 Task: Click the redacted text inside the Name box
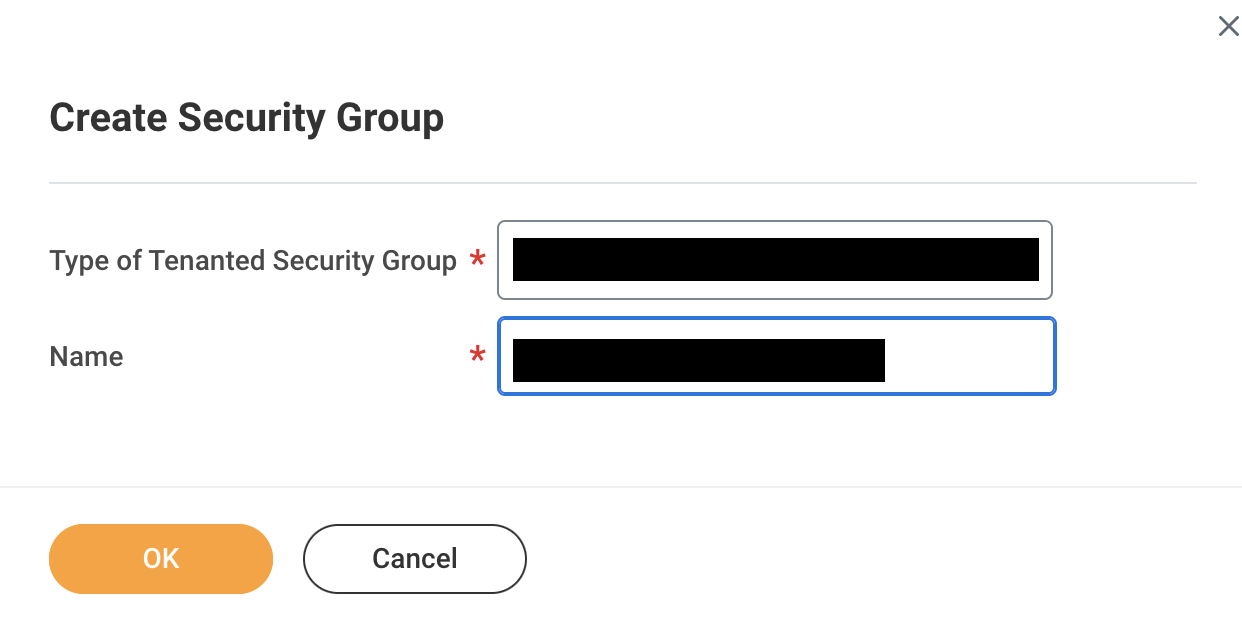698,360
